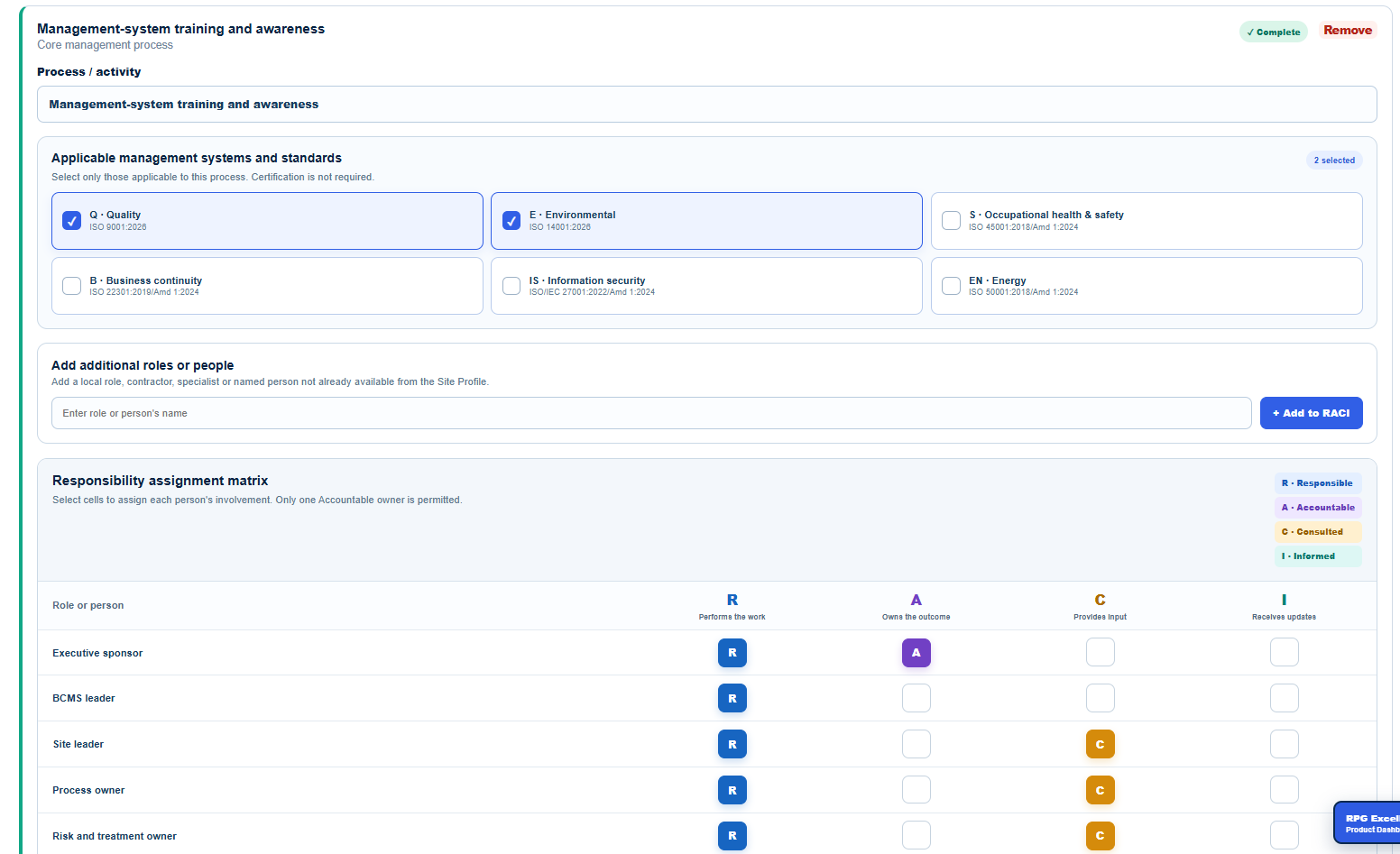Screen dimensions: 1400x854
Task: Click the A · Accountable legend chip
Action: point(1318,508)
